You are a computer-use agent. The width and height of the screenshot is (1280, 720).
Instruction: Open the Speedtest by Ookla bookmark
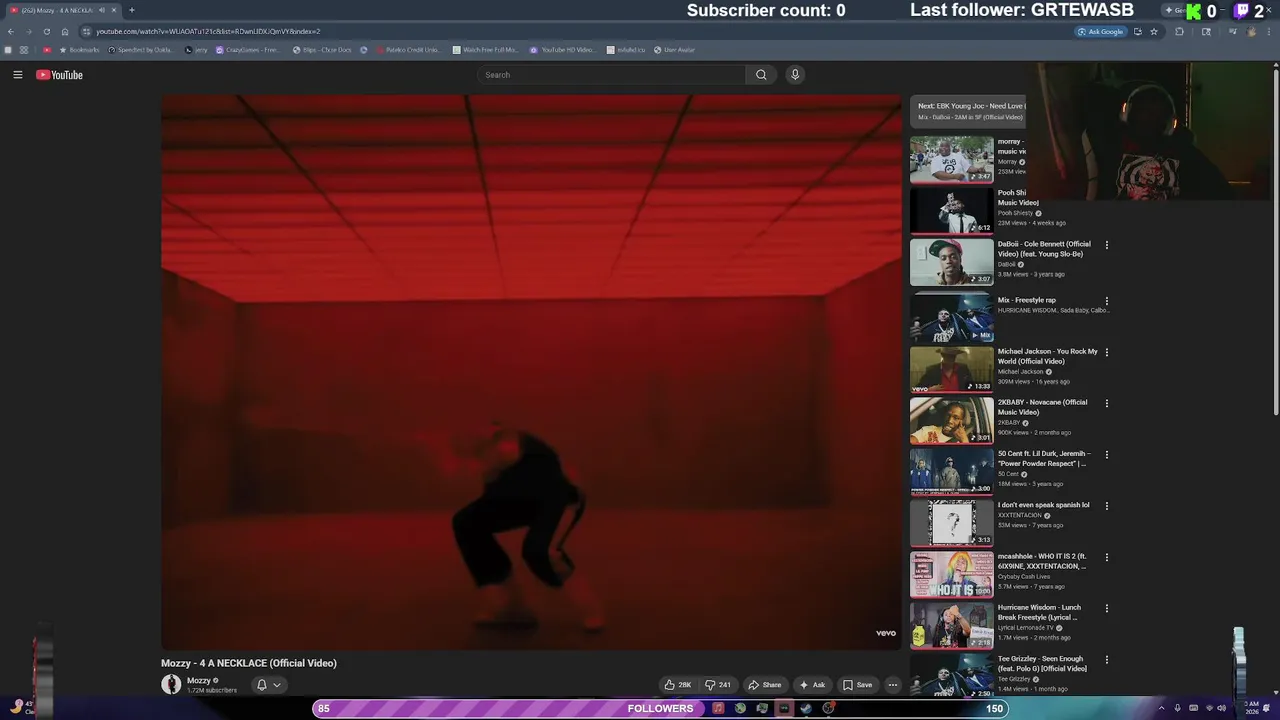click(x=141, y=50)
